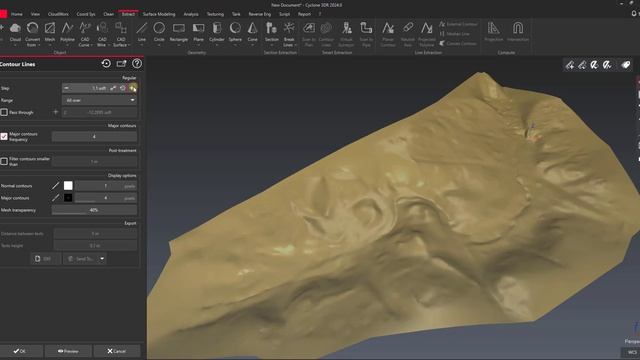Open the Analysis ribbon tab
The image size is (640, 360).
(191, 14)
